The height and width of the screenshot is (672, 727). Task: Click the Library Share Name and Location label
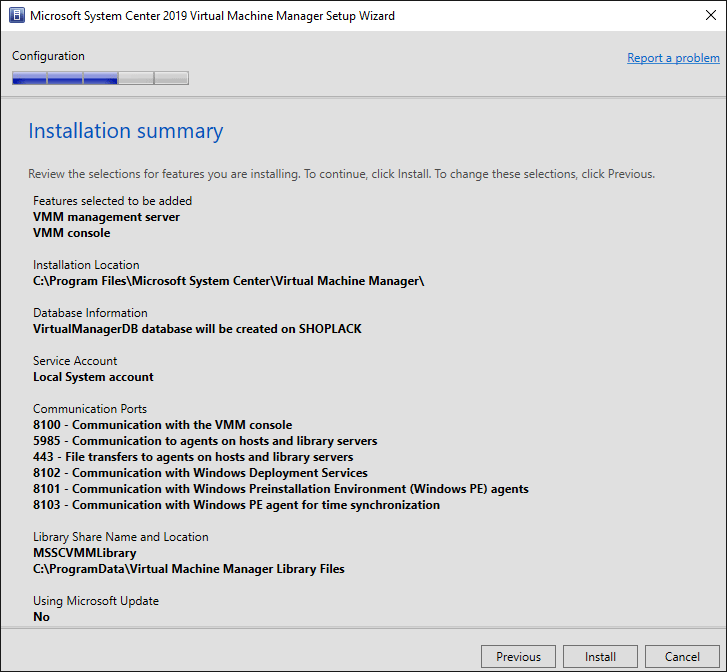[121, 537]
